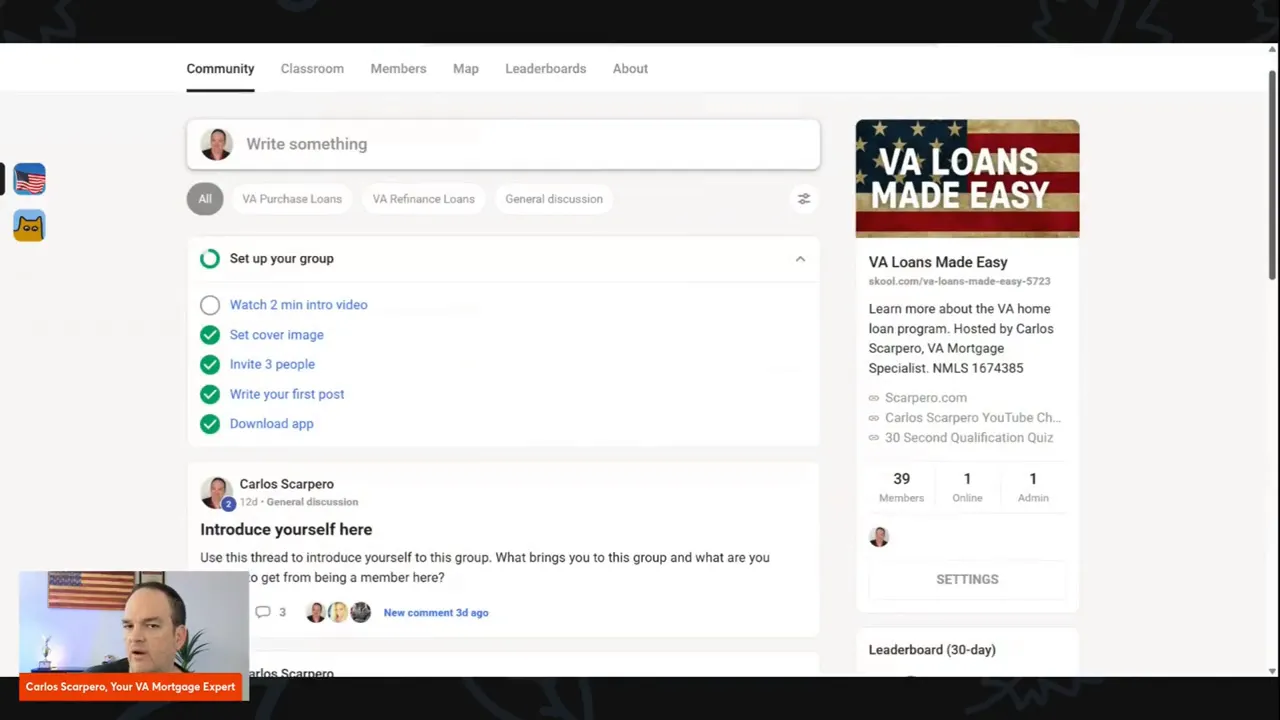Screen dimensions: 1280x720
Task: Click the member avatar below the group stats
Action: pyautogui.click(x=878, y=537)
